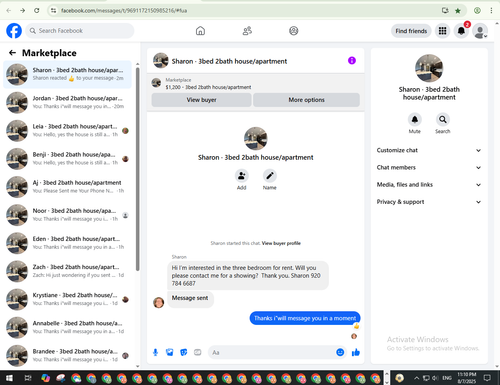
Task: Open Brandee conversation in list
Action: click(x=68, y=355)
